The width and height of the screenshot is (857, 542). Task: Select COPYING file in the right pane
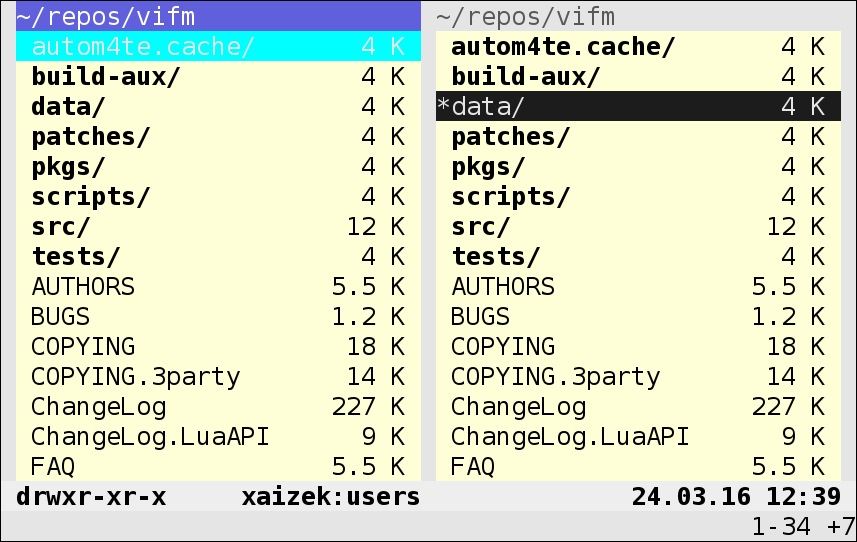(638, 346)
